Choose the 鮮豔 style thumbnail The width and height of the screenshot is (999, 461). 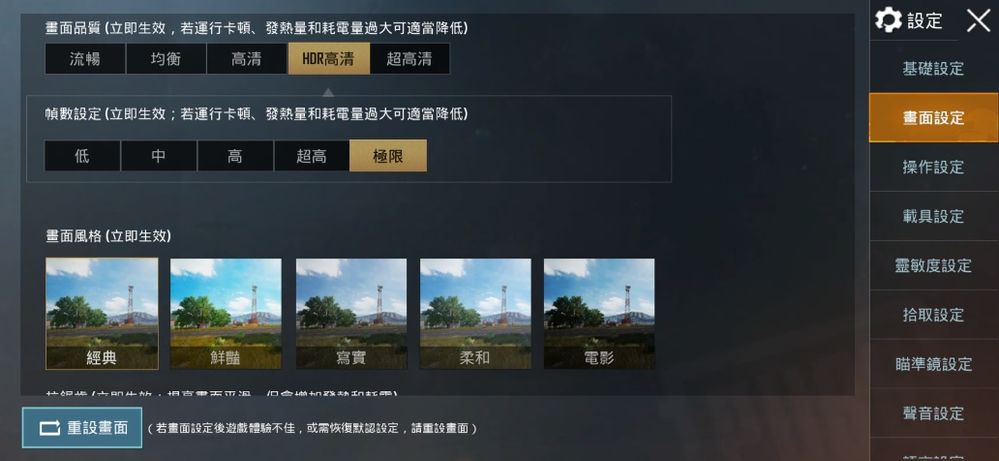pyautogui.click(x=226, y=313)
